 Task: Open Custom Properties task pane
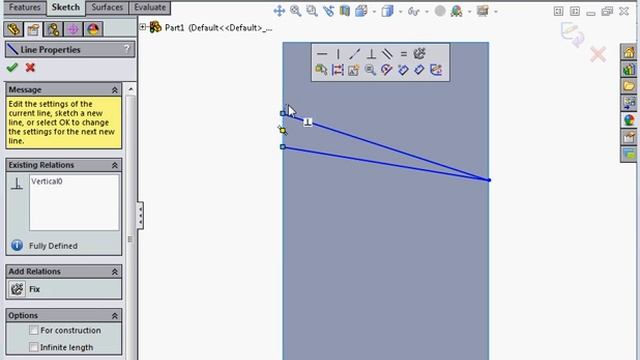click(x=629, y=137)
